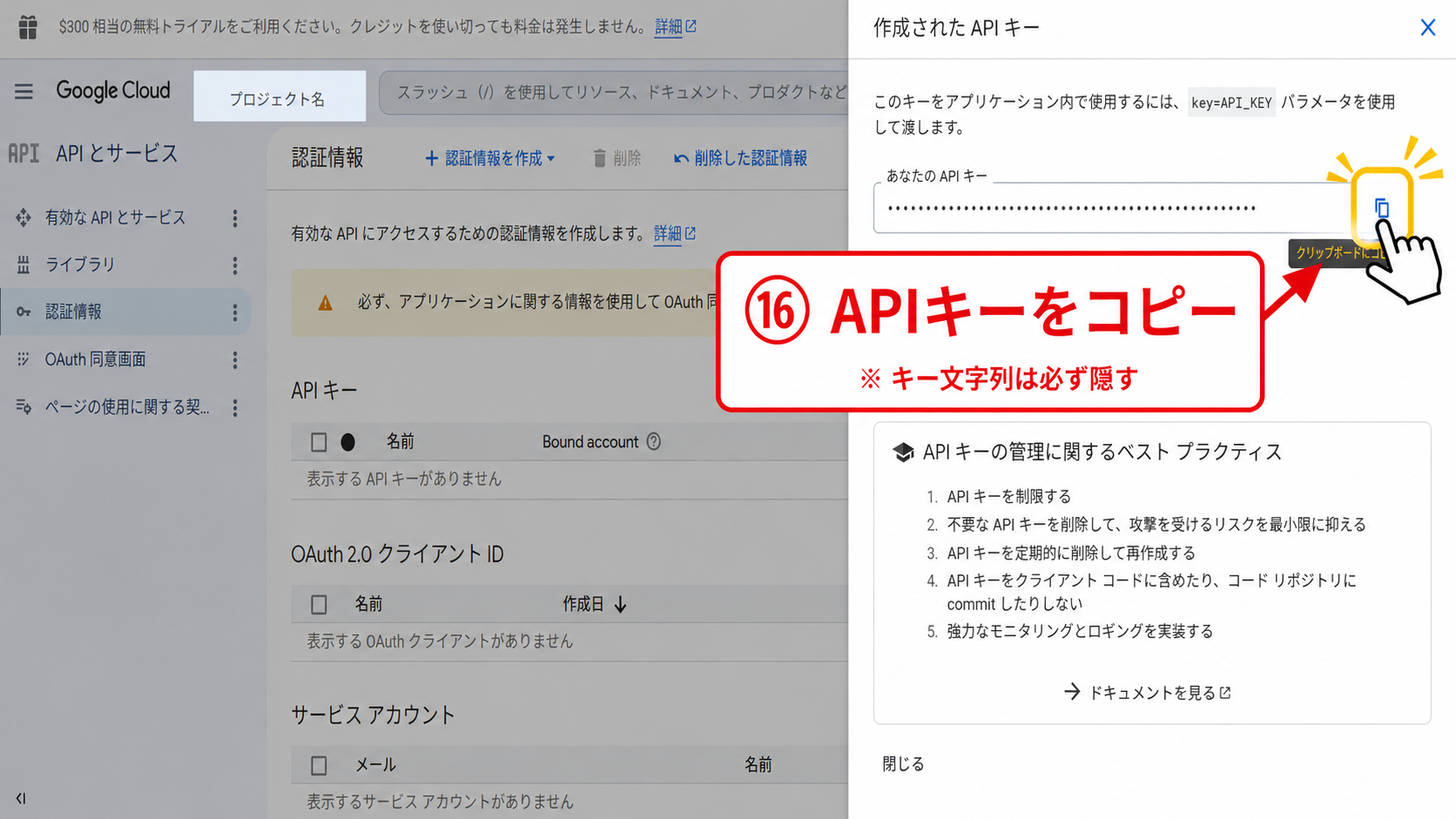1456x819 pixels.
Task: Click the ライブラリ library icon
Action: [24, 265]
